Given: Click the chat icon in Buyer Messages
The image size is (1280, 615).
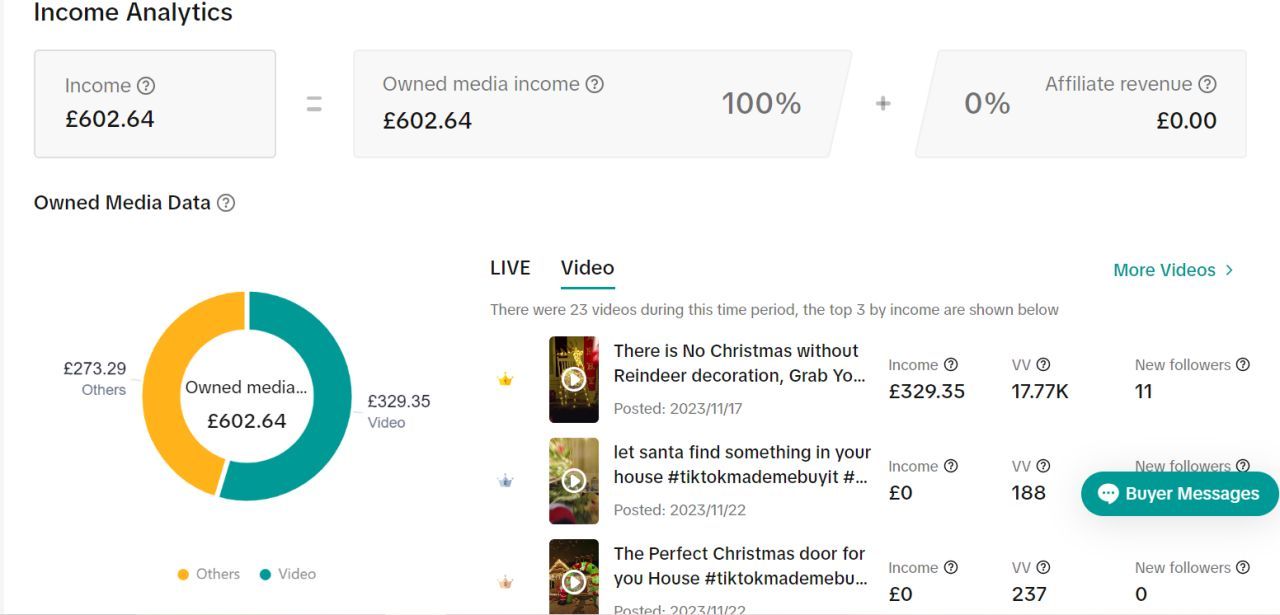Looking at the screenshot, I should [x=1108, y=494].
